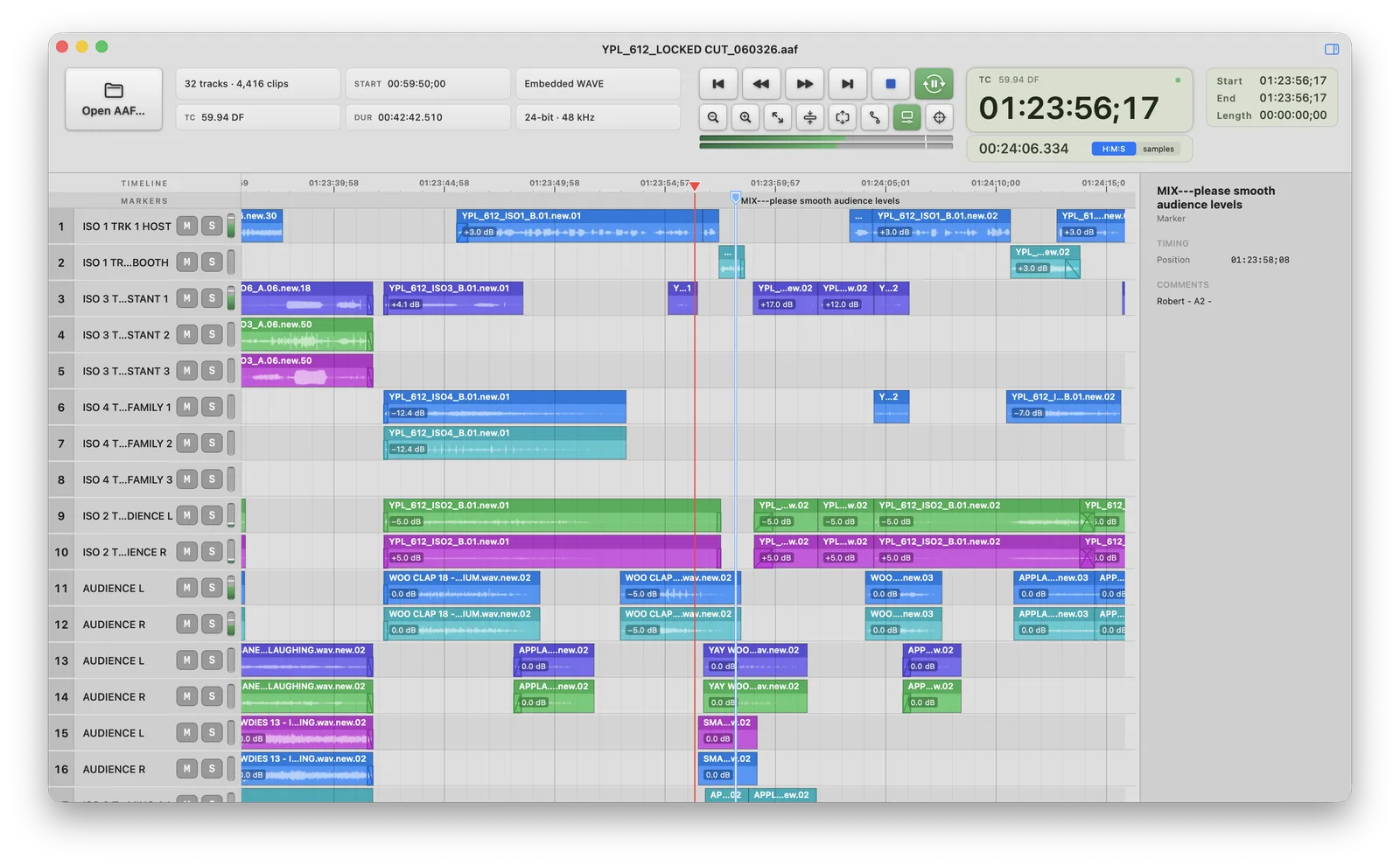Click the START 00:59:50;00 field

[427, 84]
